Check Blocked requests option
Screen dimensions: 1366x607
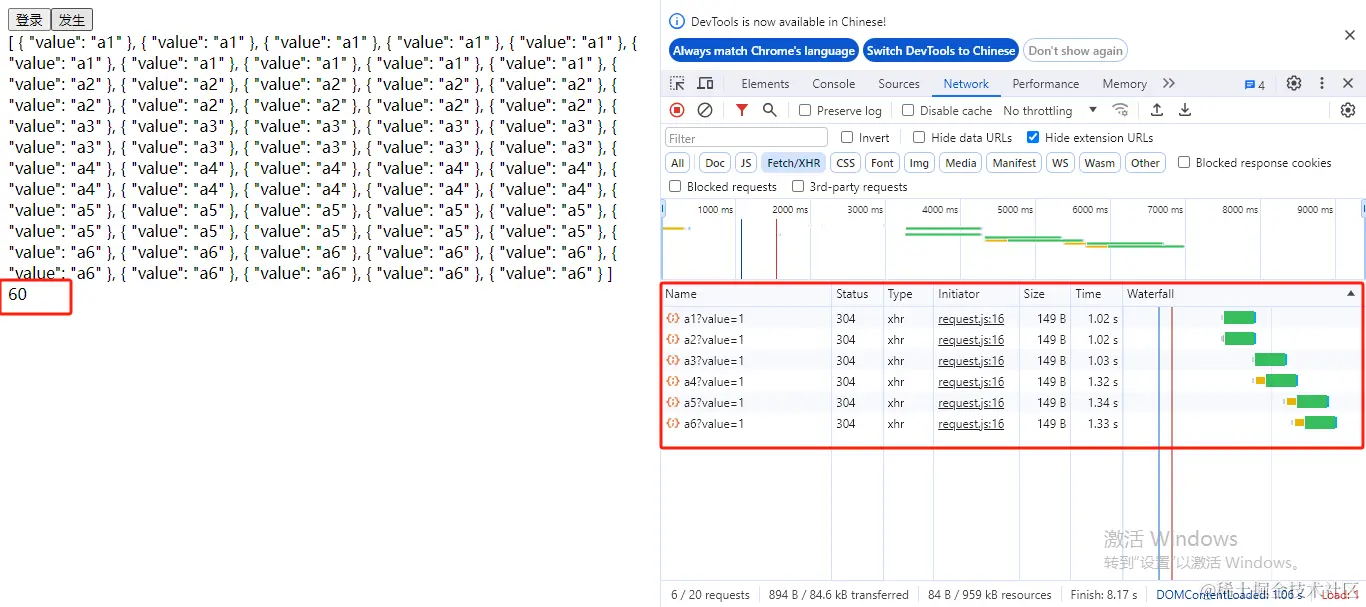point(675,186)
